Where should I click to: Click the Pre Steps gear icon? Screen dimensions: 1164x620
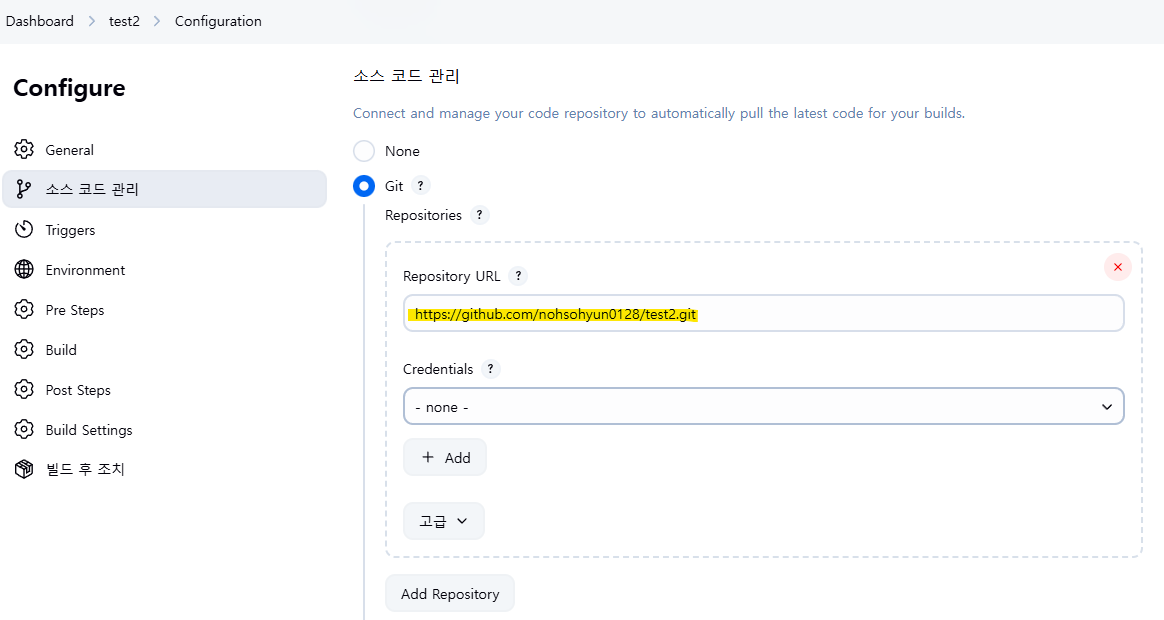pyautogui.click(x=24, y=310)
